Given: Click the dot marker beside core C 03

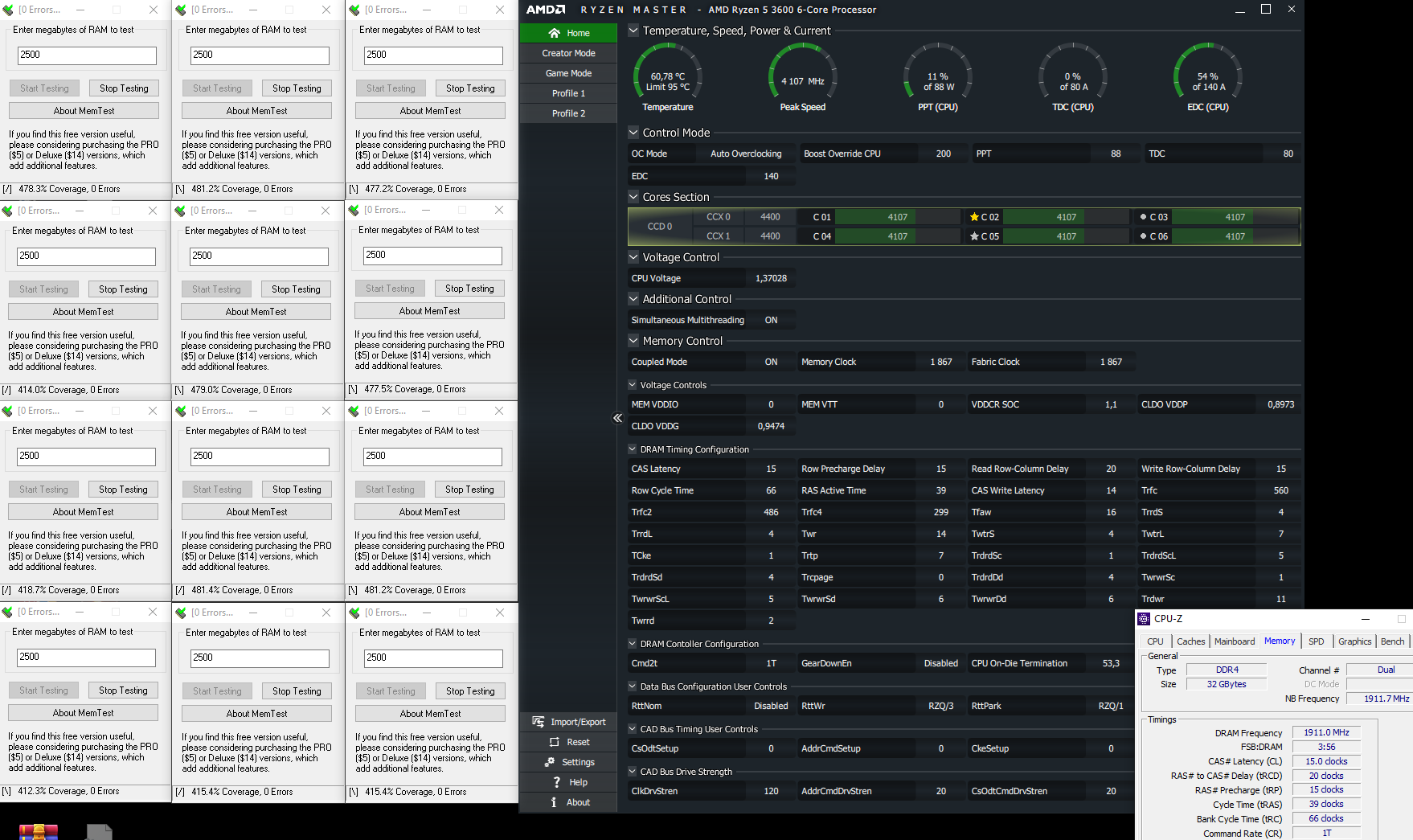Looking at the screenshot, I should click(x=1143, y=217).
